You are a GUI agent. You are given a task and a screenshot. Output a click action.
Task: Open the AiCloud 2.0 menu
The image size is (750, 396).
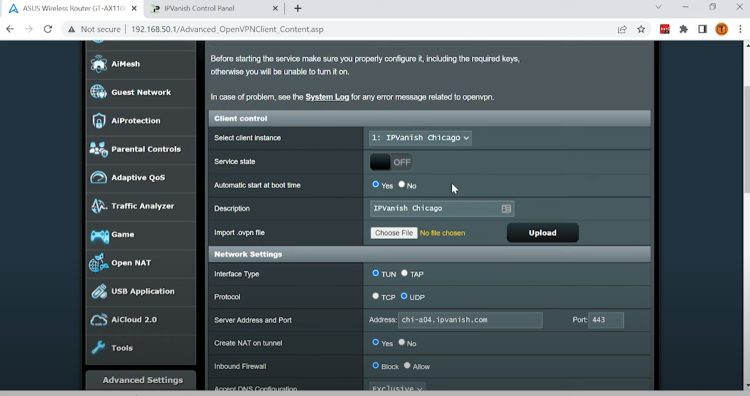tap(141, 319)
